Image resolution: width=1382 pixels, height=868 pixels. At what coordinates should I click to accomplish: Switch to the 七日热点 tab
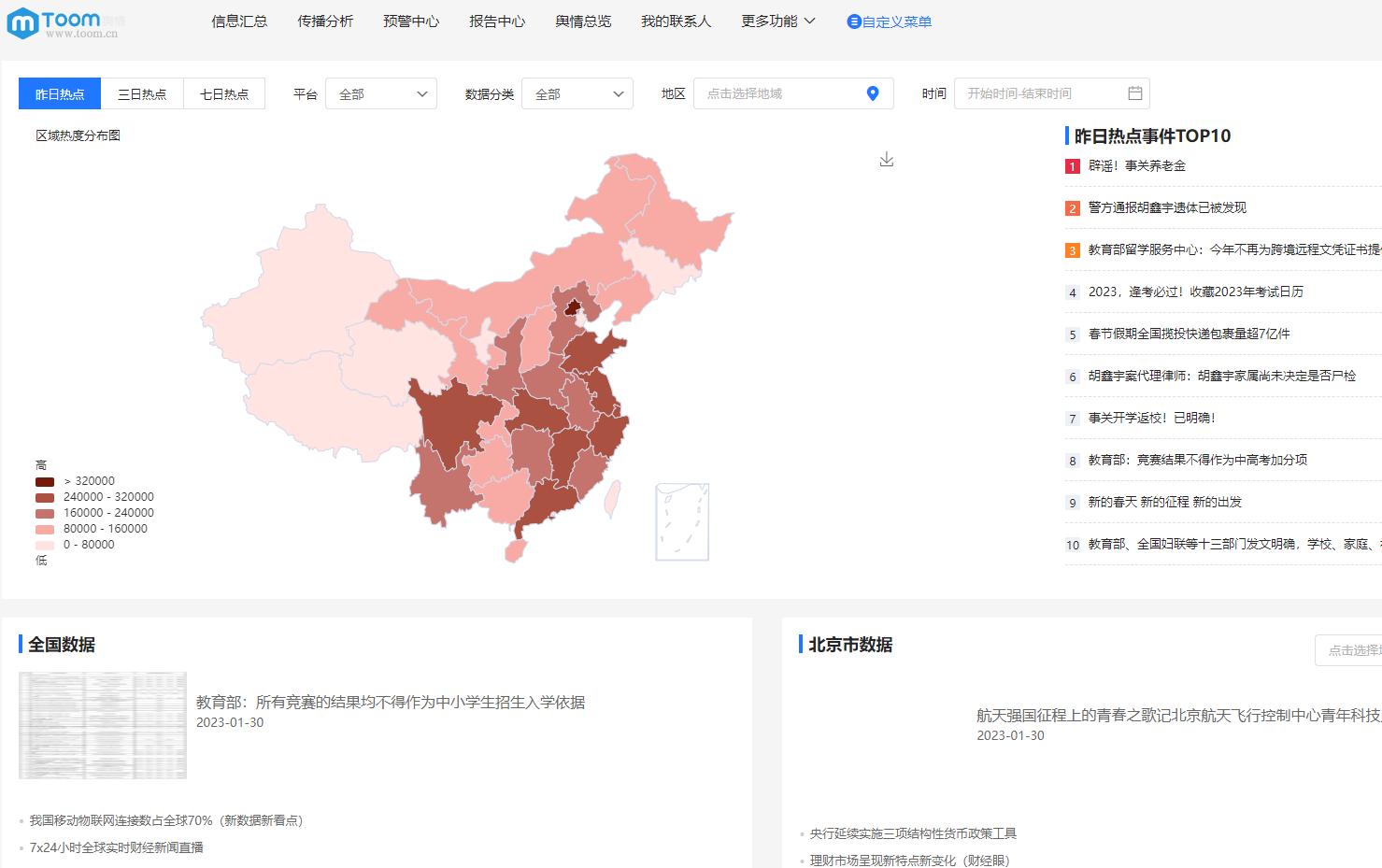pos(224,93)
